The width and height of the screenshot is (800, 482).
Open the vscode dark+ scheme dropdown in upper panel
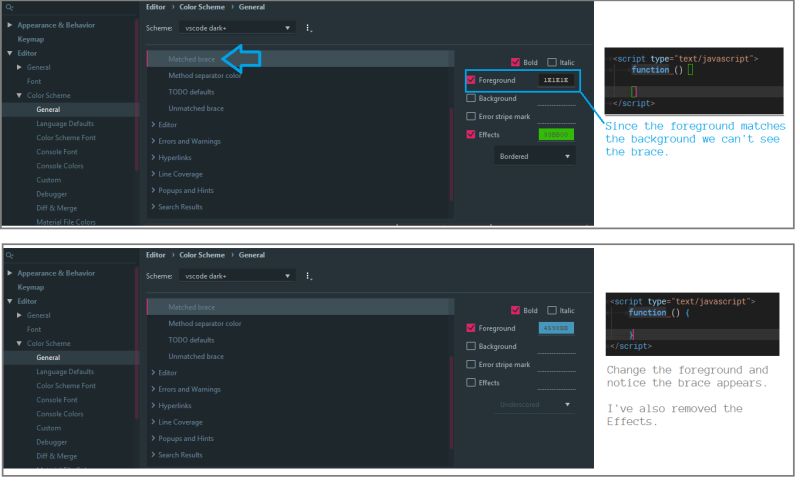237,28
